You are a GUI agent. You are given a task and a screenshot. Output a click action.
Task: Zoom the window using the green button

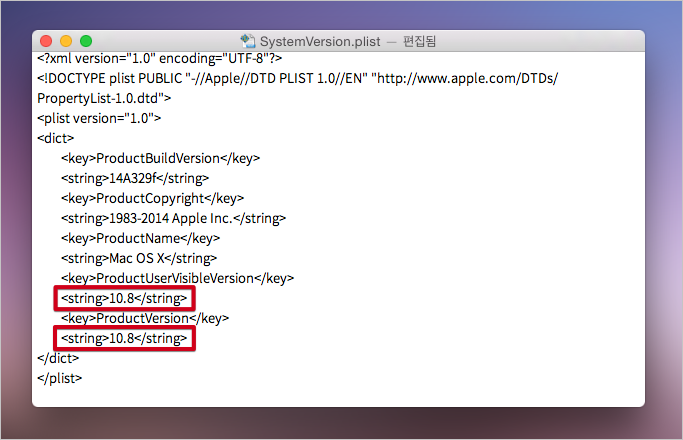[x=86, y=41]
